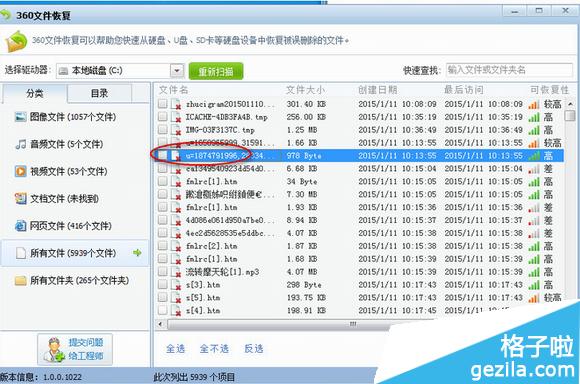Screen dimensions: 580x384
Task: Sort by 创建日期 column header
Action: pos(377,90)
